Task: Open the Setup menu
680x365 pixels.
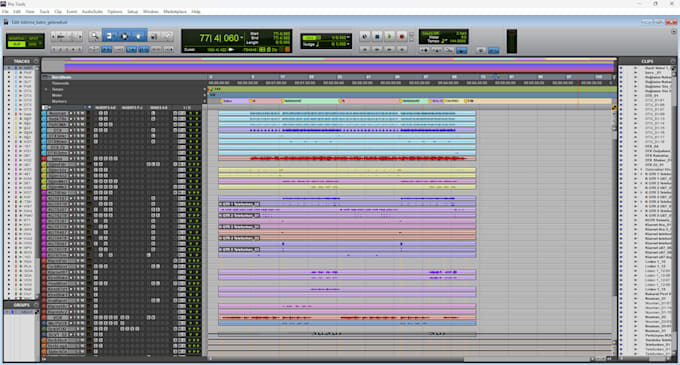Action: (133, 12)
